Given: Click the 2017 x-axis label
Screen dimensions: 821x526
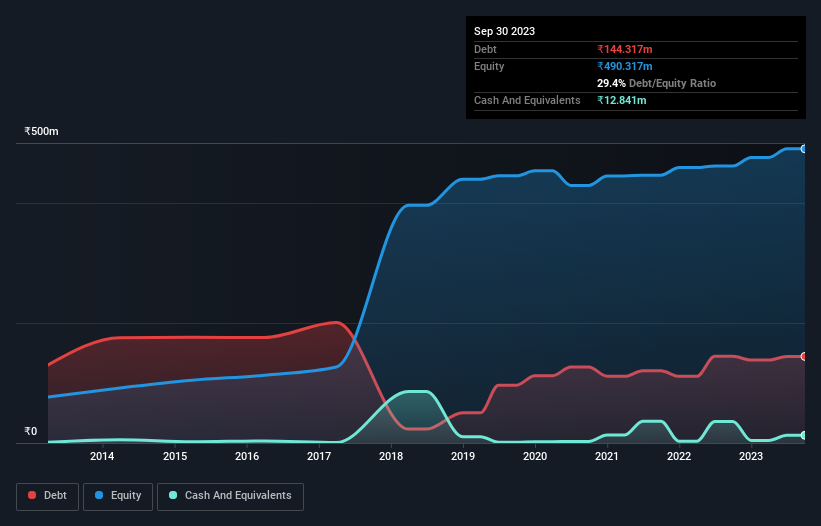Looking at the screenshot, I should tap(319, 456).
